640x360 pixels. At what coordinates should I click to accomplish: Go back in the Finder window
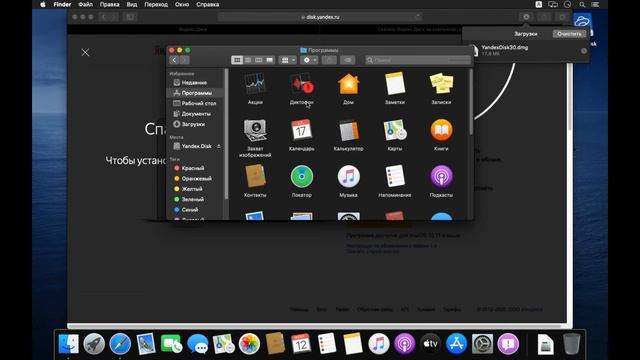pyautogui.click(x=174, y=60)
